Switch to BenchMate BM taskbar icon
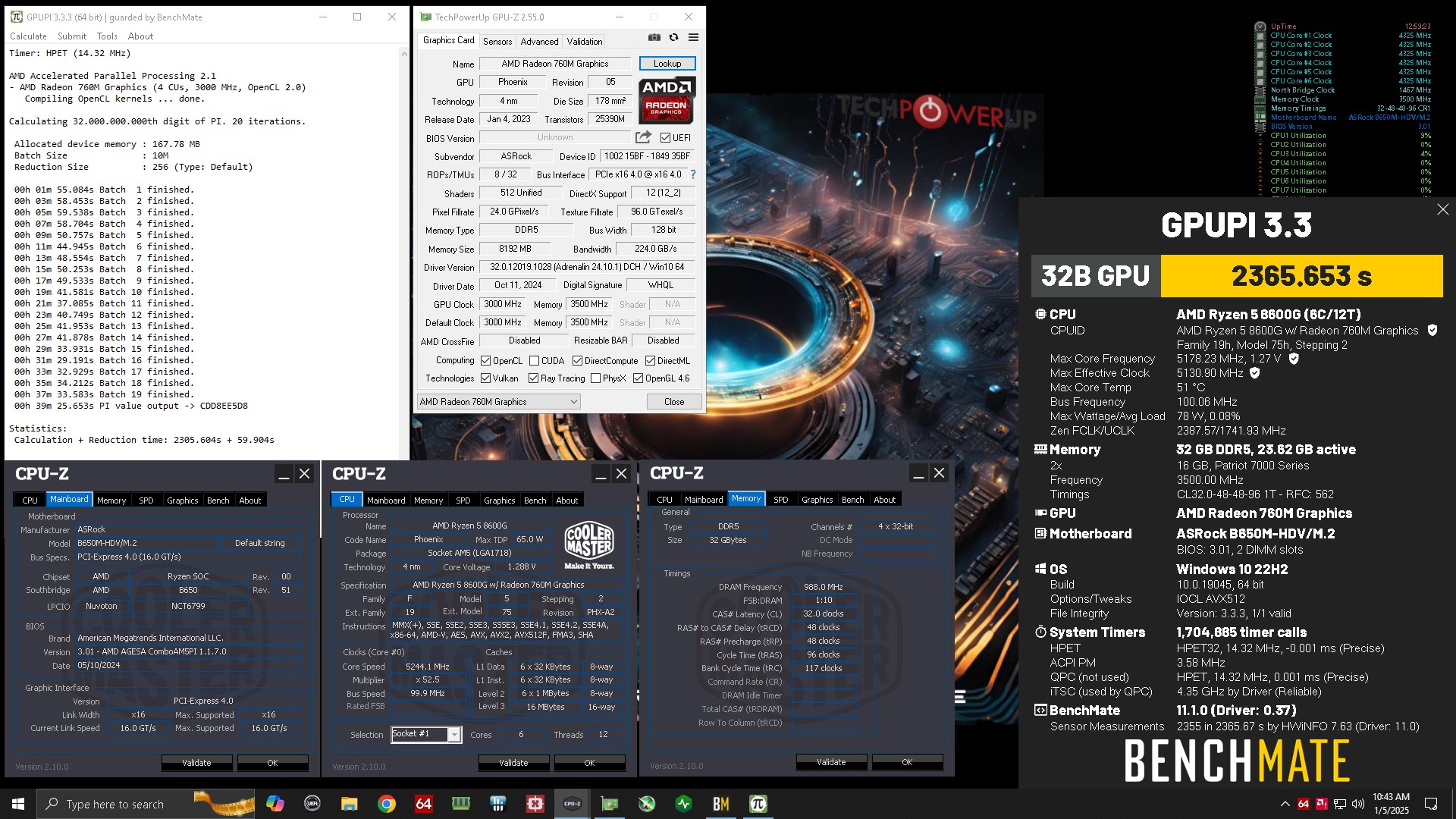The height and width of the screenshot is (819, 1456). [720, 804]
